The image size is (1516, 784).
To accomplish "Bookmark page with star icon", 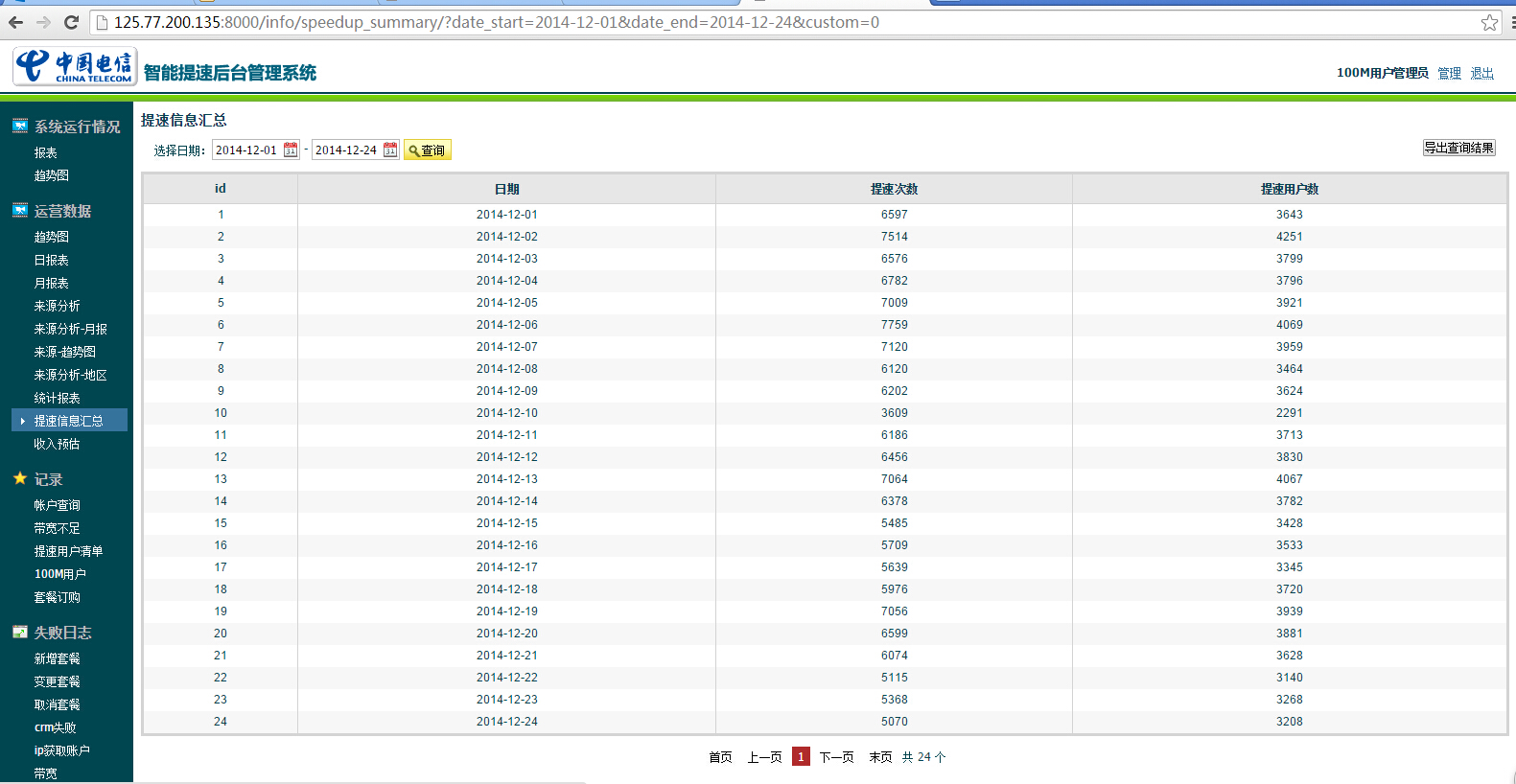I will (x=1489, y=22).
